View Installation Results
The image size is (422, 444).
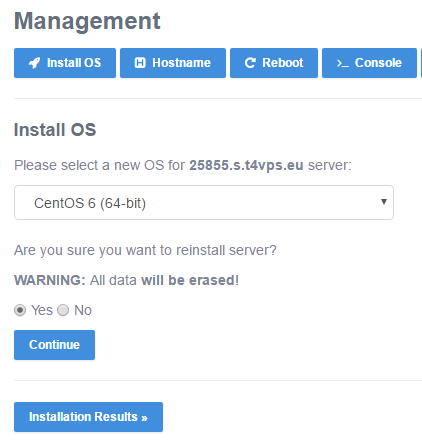[x=88, y=417]
